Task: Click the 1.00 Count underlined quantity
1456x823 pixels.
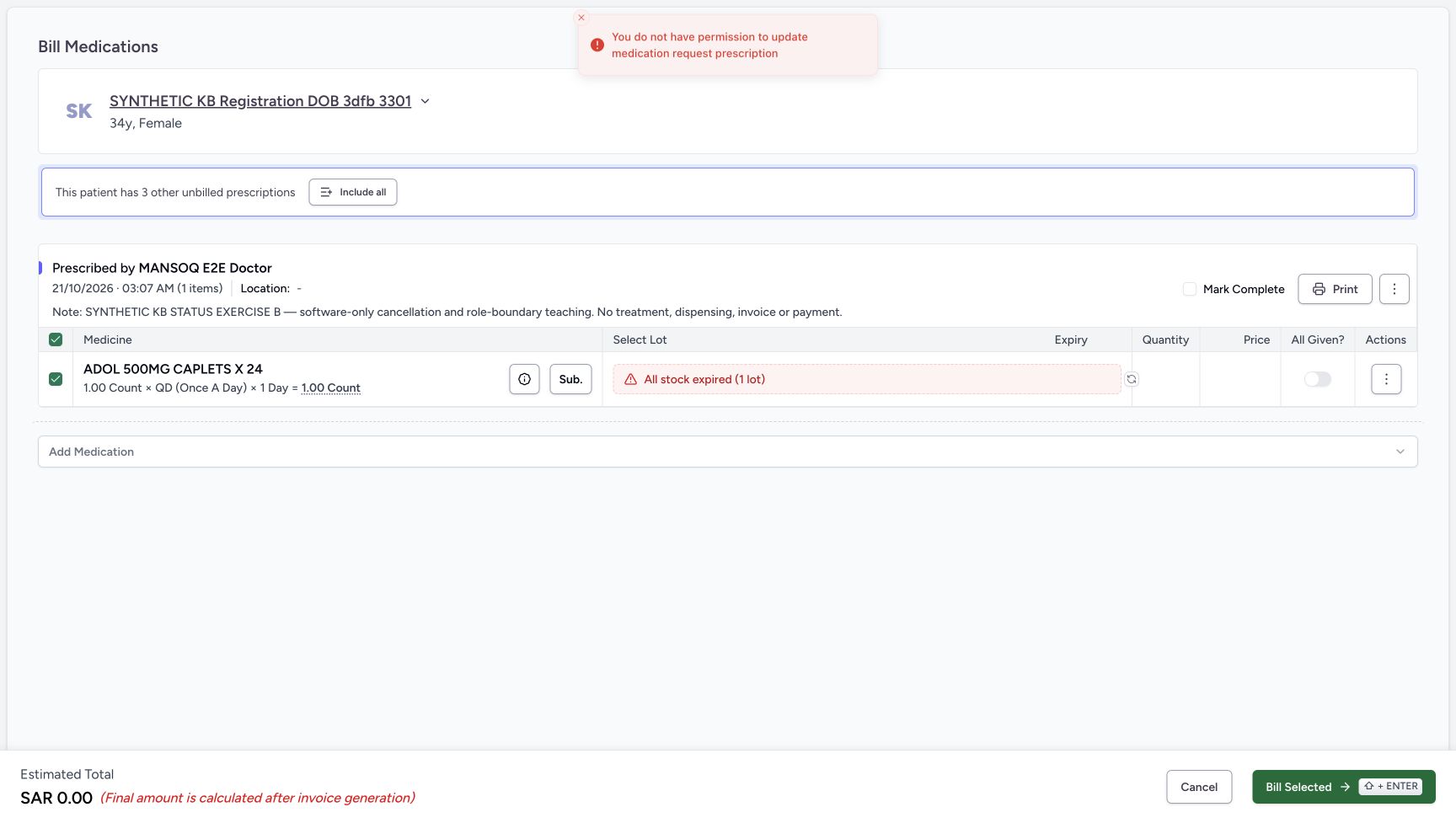Action: (x=331, y=388)
